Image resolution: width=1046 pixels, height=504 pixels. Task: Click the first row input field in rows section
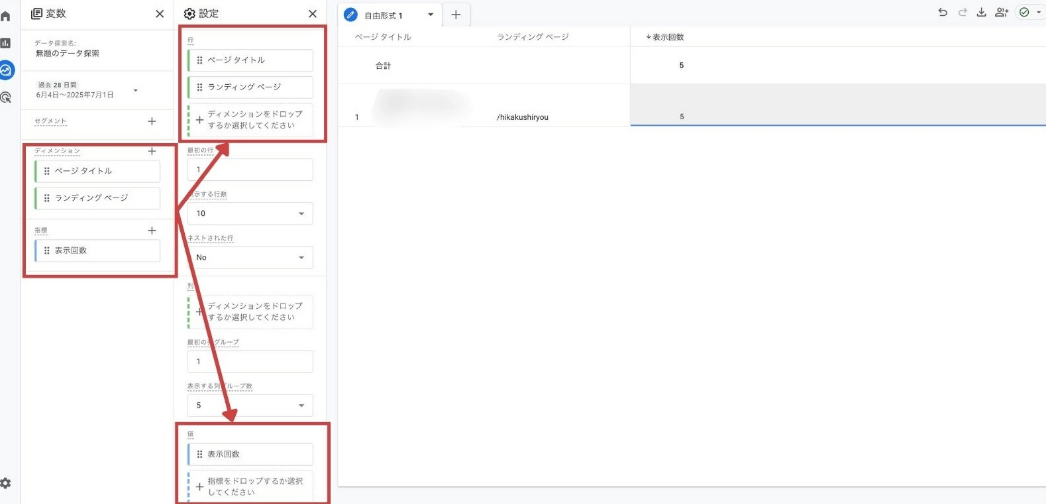click(x=250, y=170)
